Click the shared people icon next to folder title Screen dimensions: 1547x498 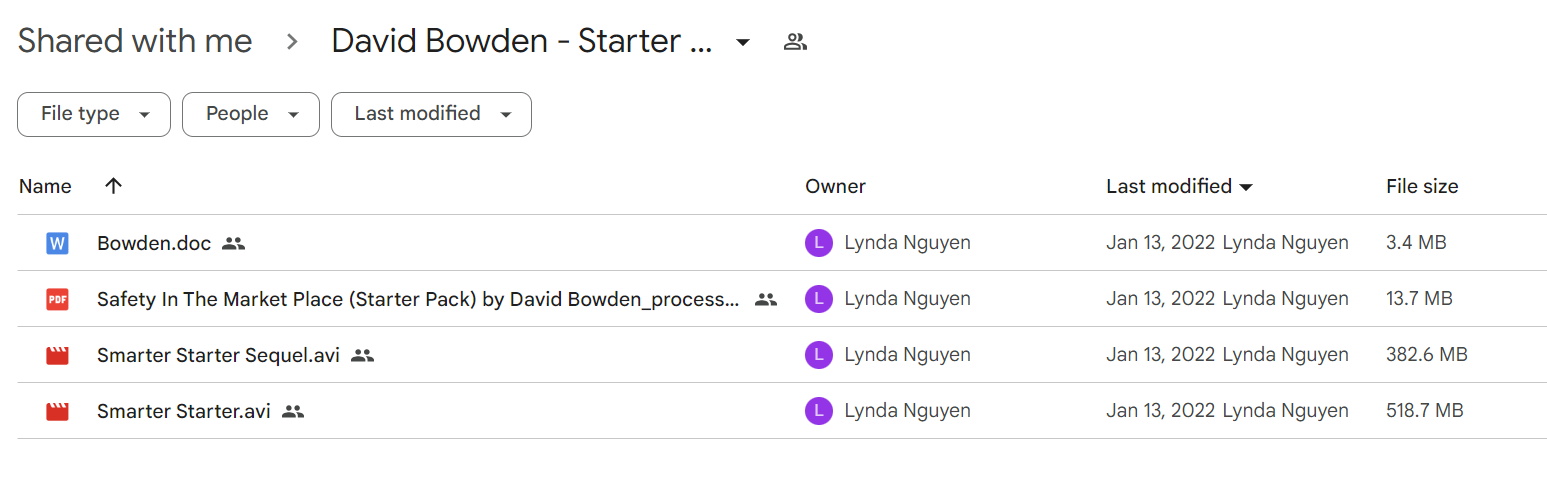pyautogui.click(x=795, y=42)
